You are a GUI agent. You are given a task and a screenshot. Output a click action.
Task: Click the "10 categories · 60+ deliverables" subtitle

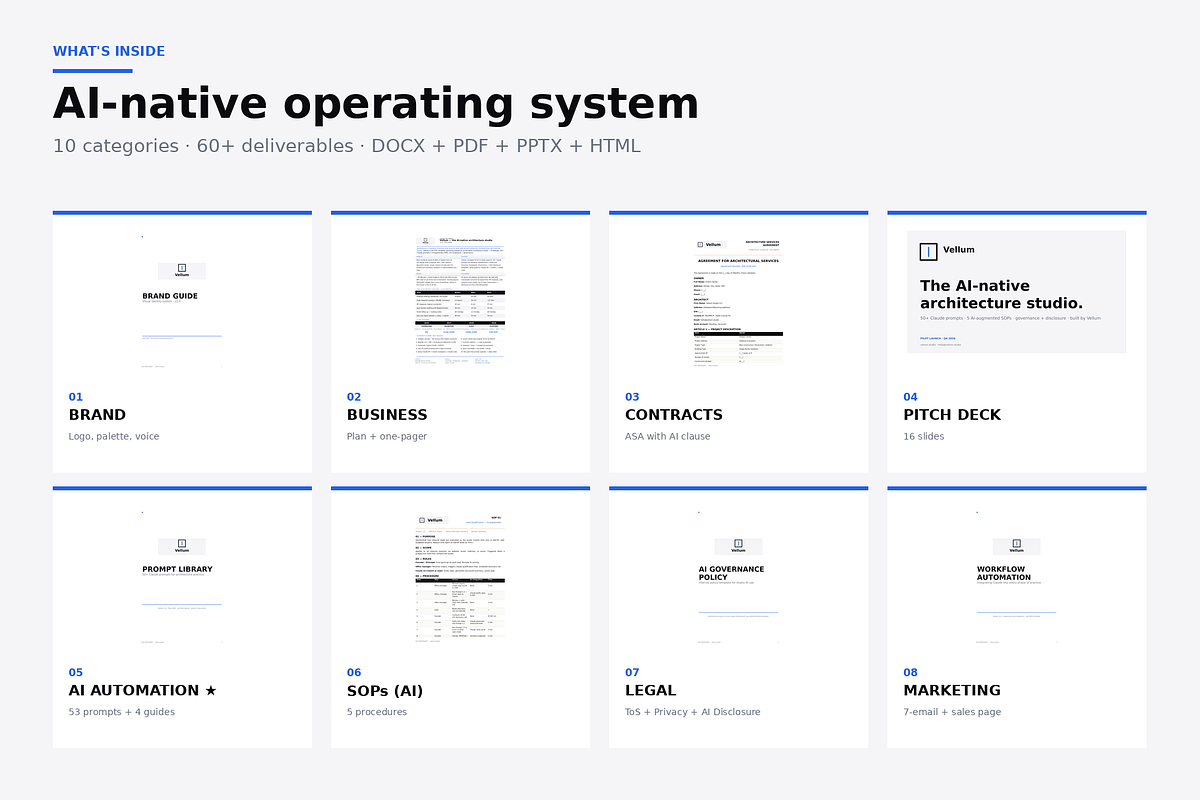pyautogui.click(x=347, y=146)
